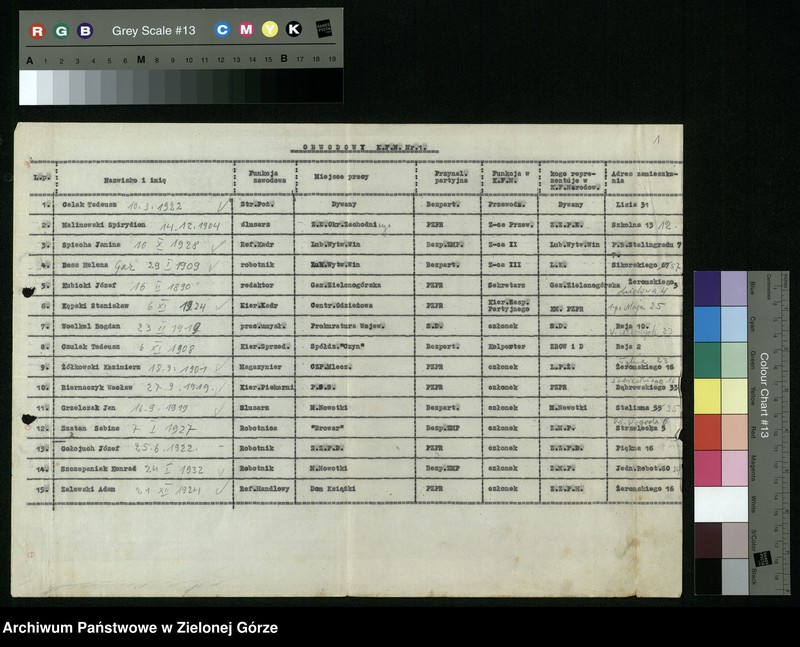This screenshot has width=800, height=647.
Task: Click the red R circle icon
Action: tap(37, 31)
